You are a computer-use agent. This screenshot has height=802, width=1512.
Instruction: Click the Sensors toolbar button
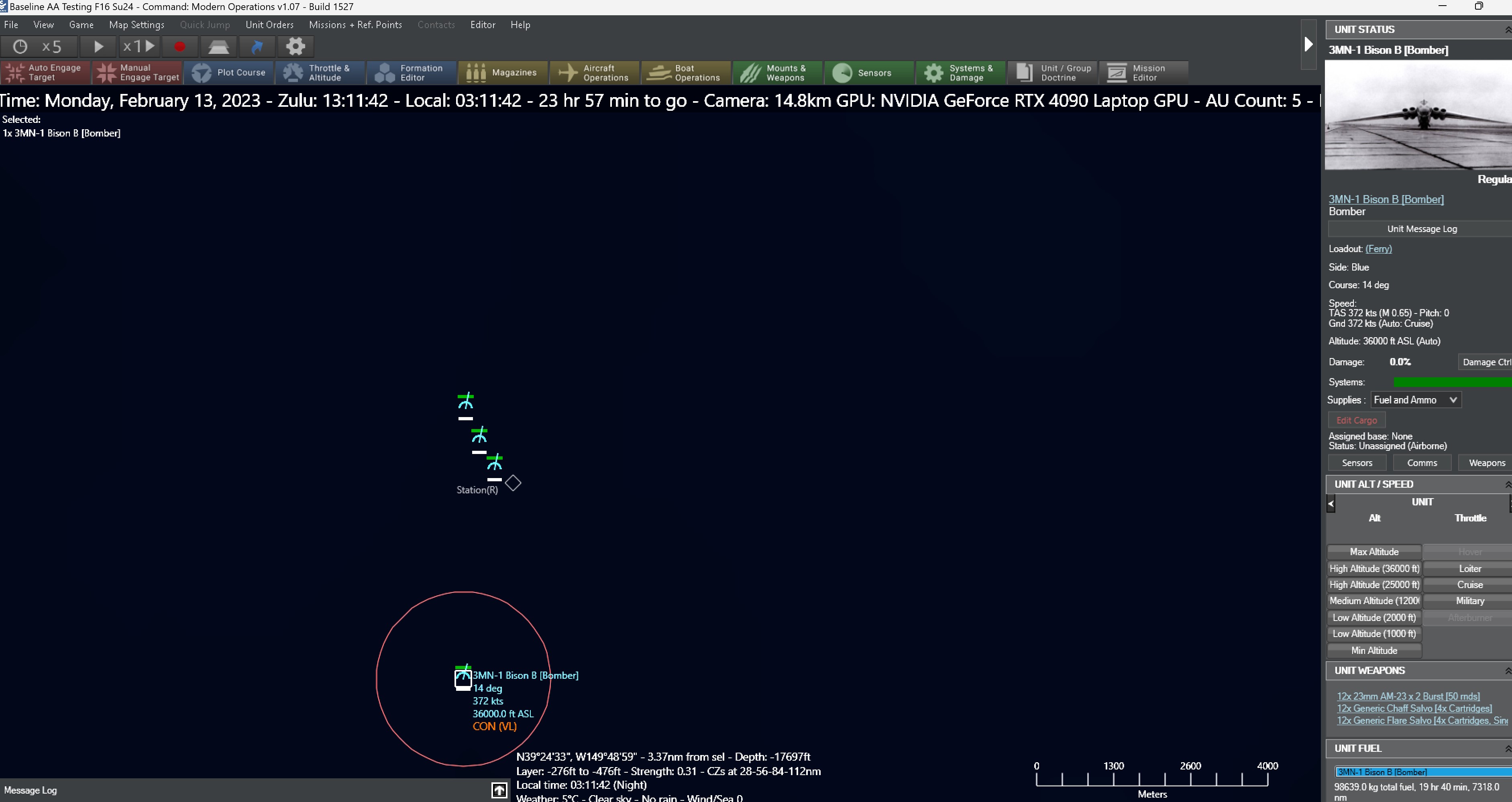869,73
